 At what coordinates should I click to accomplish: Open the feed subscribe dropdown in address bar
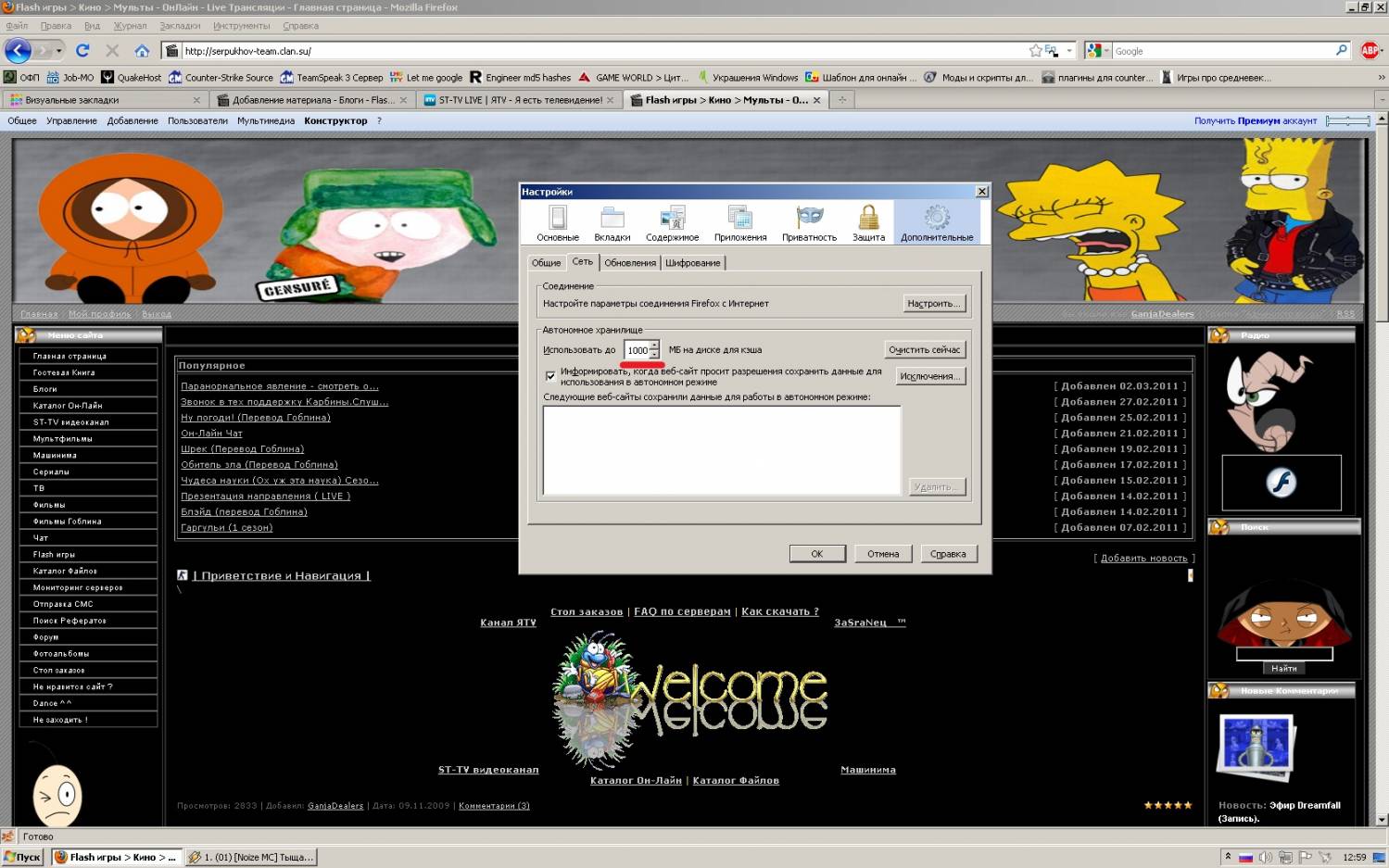(x=1069, y=50)
